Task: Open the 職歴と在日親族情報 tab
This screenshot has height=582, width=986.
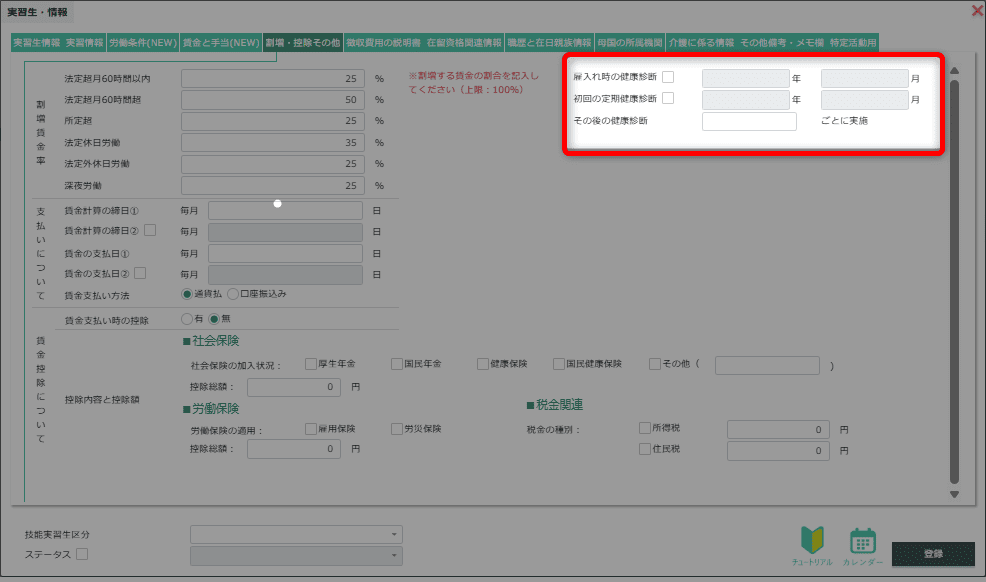Action: 549,43
